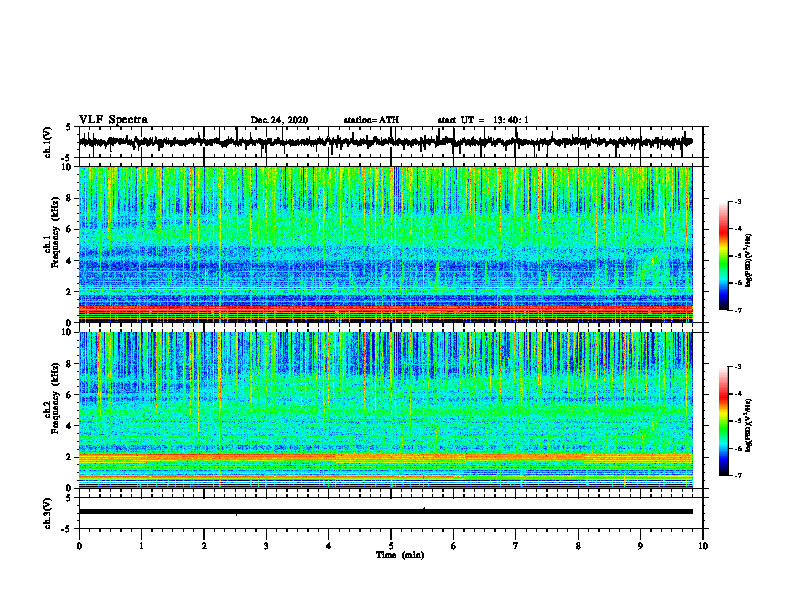This screenshot has width=792, height=612.
Task: Click the "-3" label on ch.1 color bar
Action: (x=738, y=201)
